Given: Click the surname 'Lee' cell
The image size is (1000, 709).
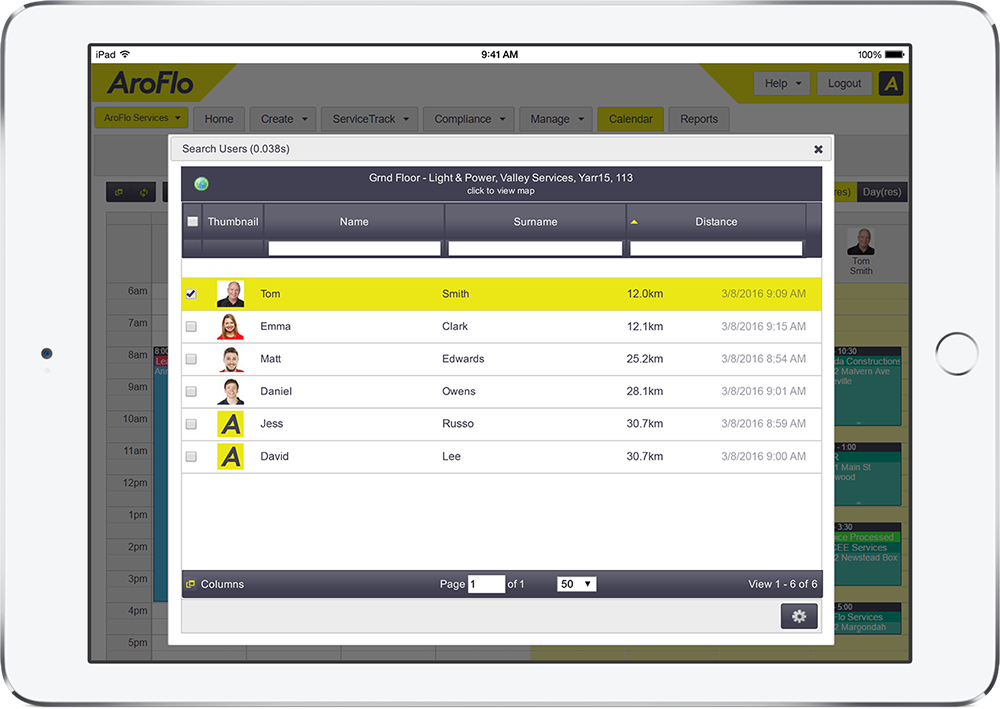Looking at the screenshot, I should tap(451, 457).
